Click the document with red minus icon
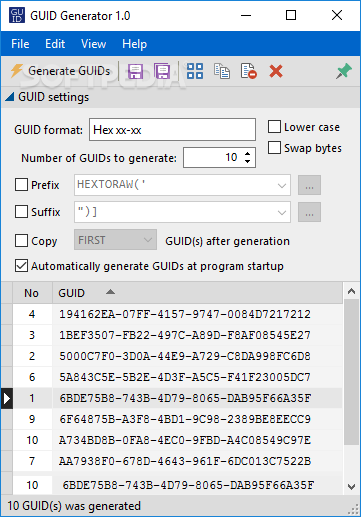 pyautogui.click(x=249, y=71)
